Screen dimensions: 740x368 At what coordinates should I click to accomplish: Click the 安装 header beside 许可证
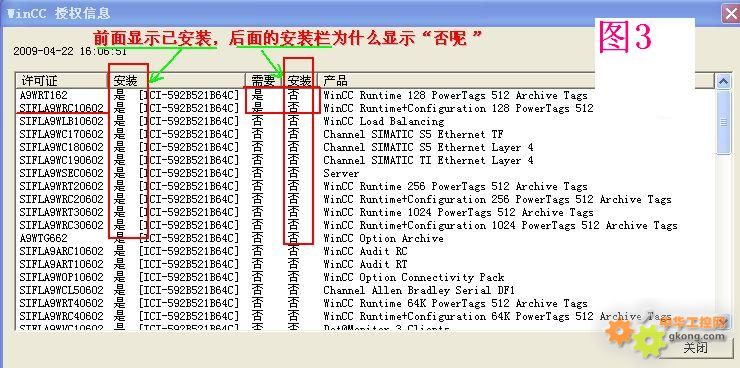tap(177, 81)
